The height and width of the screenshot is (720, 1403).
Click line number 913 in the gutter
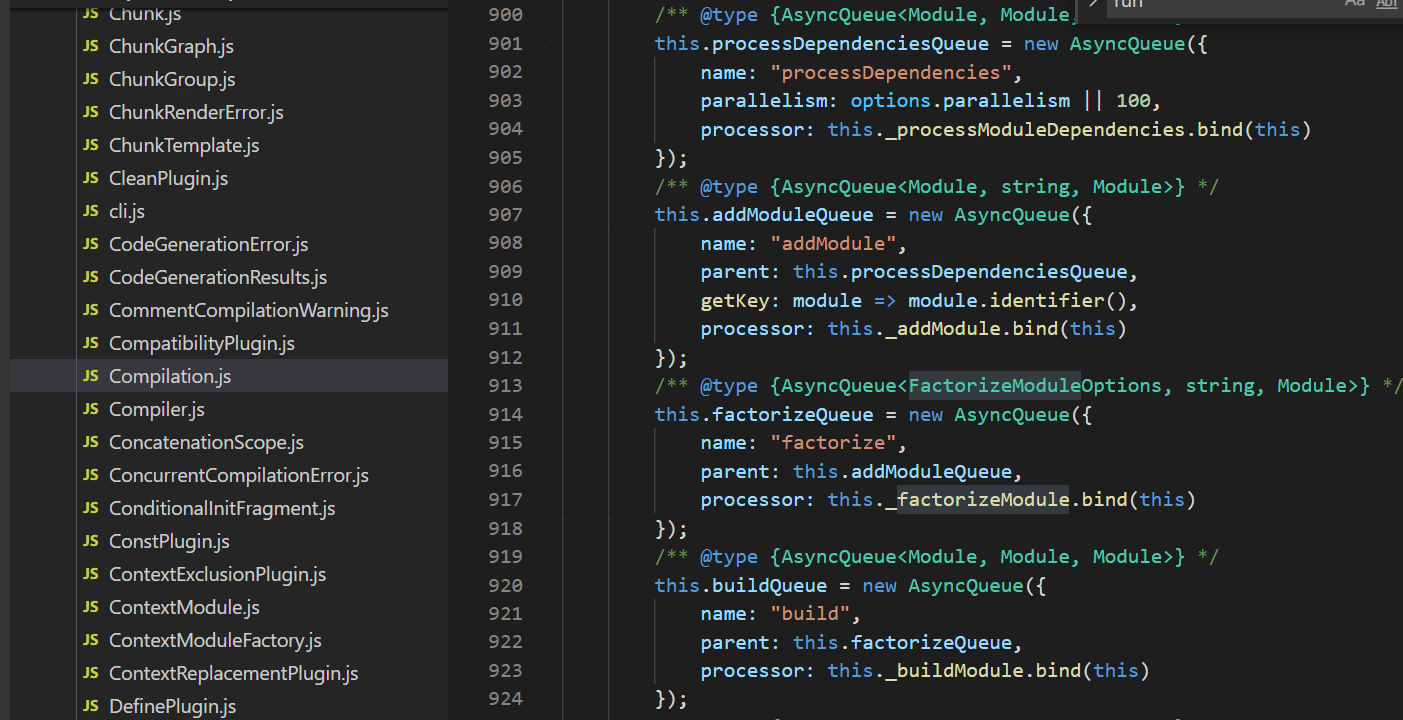(x=505, y=386)
